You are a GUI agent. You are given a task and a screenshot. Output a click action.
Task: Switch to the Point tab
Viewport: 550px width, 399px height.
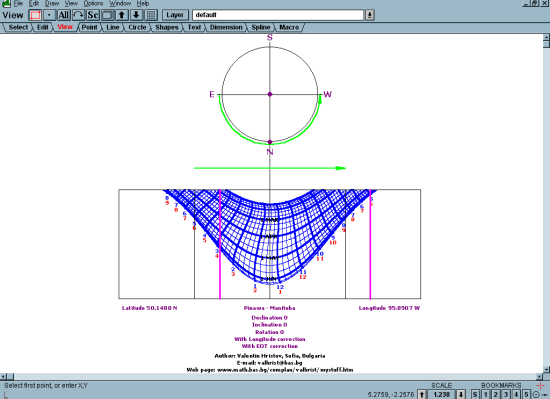pos(89,27)
